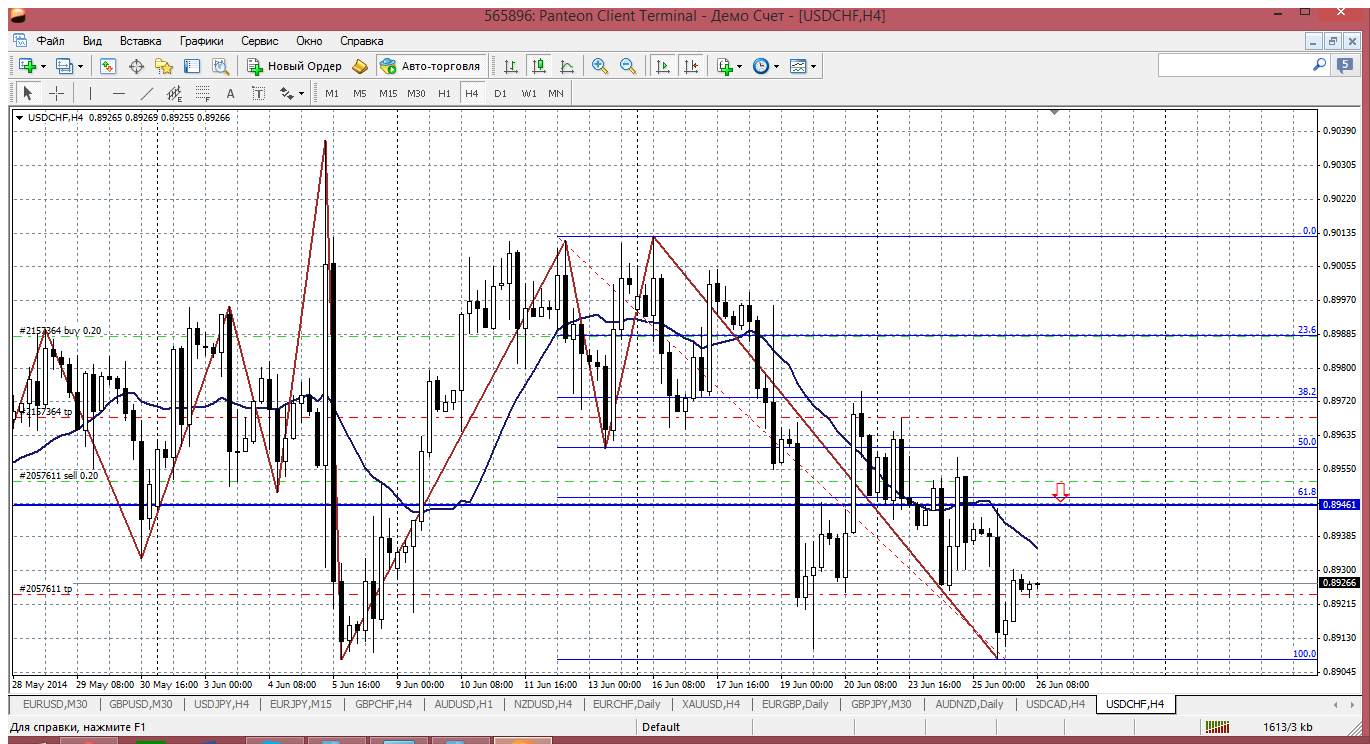Click the search input field
The height and width of the screenshot is (744, 1370).
1234,65
